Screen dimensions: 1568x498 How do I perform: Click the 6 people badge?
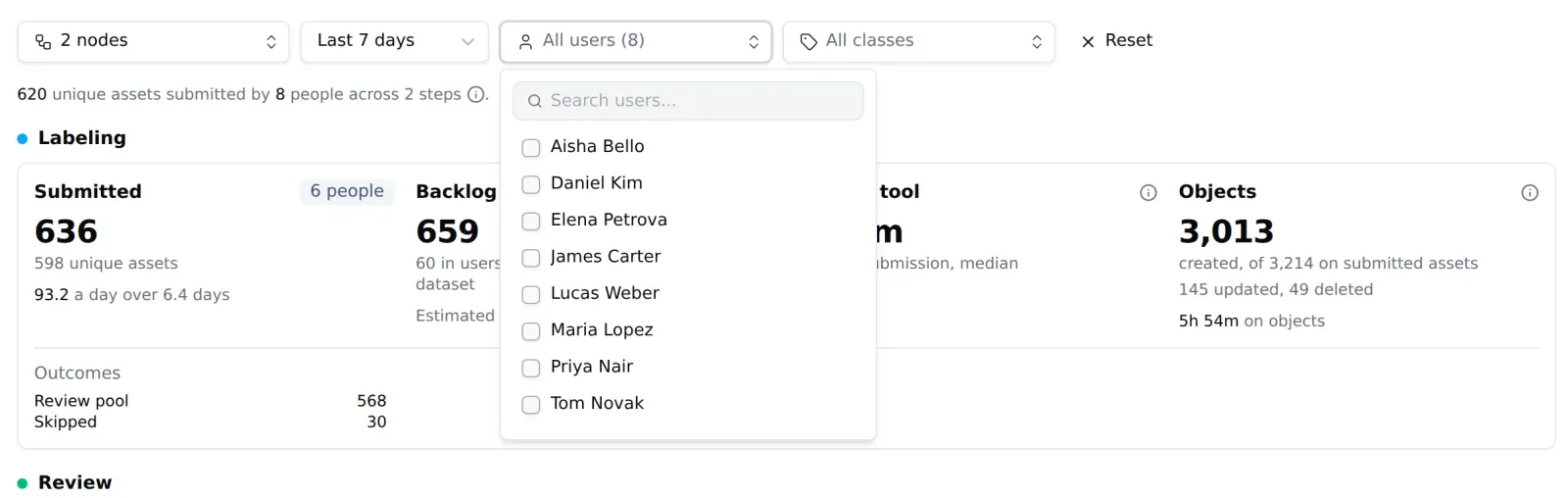[347, 191]
